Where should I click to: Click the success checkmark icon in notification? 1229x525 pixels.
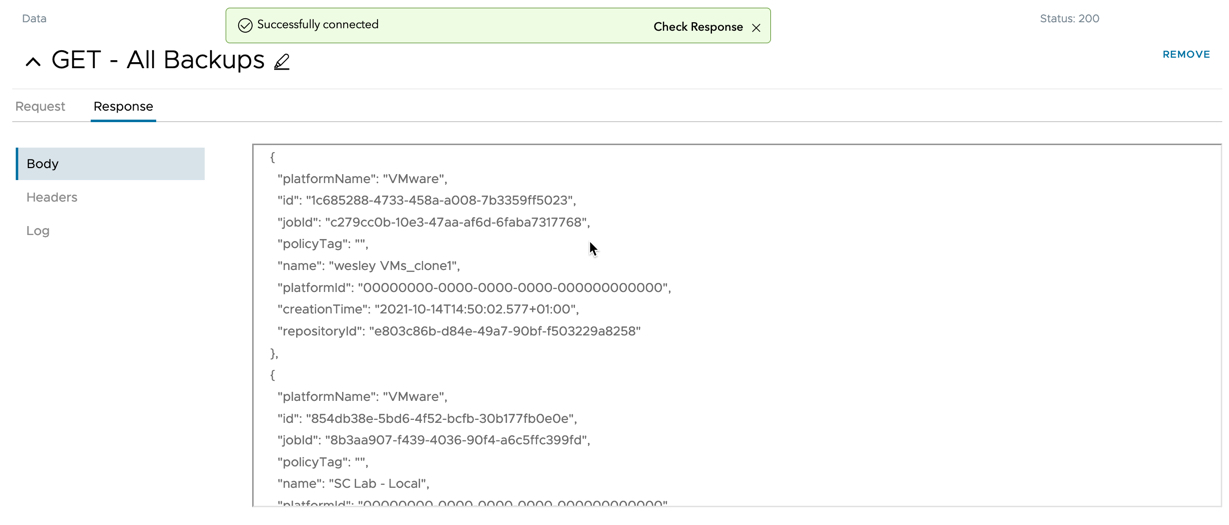tap(245, 25)
